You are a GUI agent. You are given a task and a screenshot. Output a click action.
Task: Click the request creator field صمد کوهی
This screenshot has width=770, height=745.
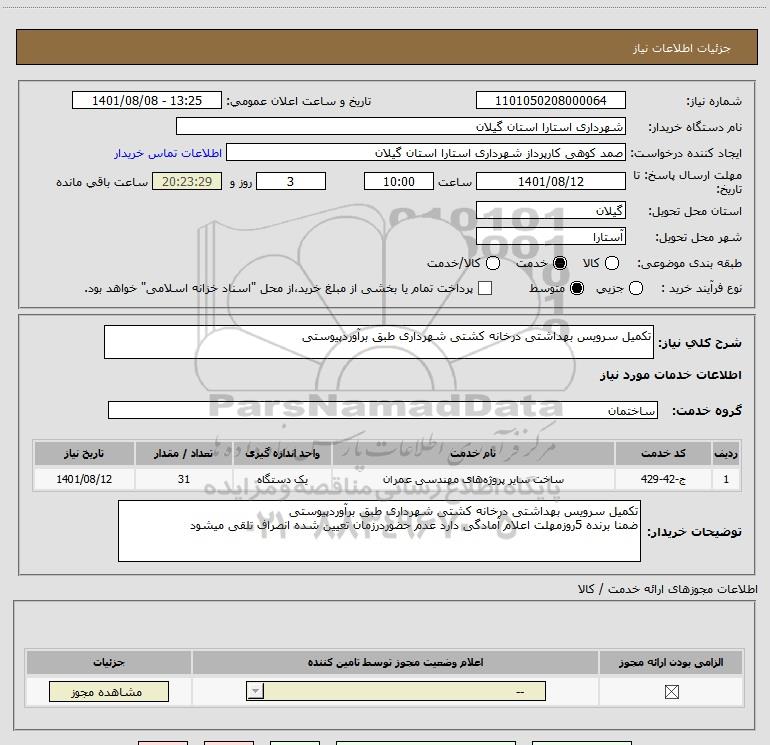[426, 152]
